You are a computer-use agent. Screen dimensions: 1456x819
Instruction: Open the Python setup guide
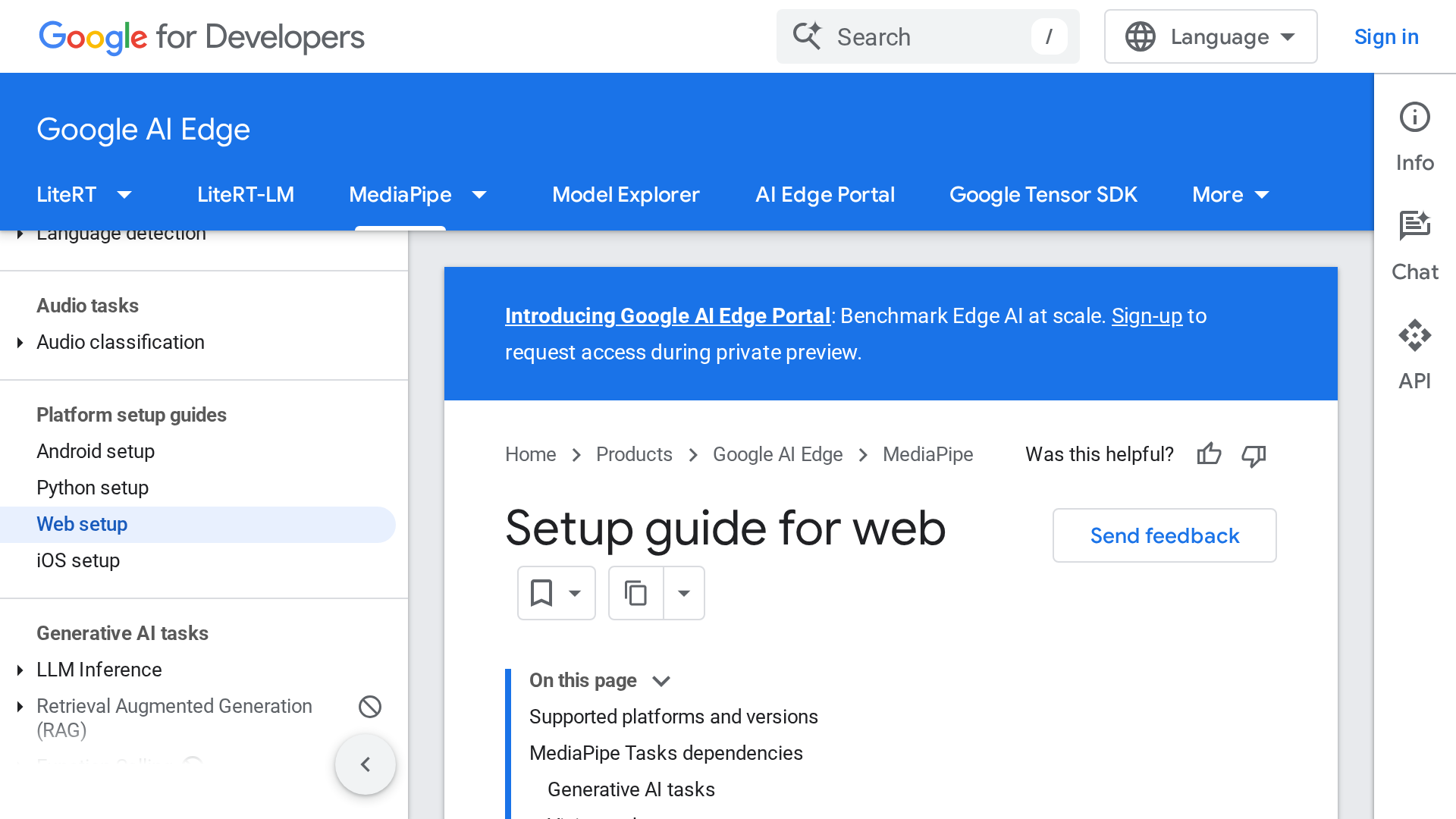click(x=93, y=488)
